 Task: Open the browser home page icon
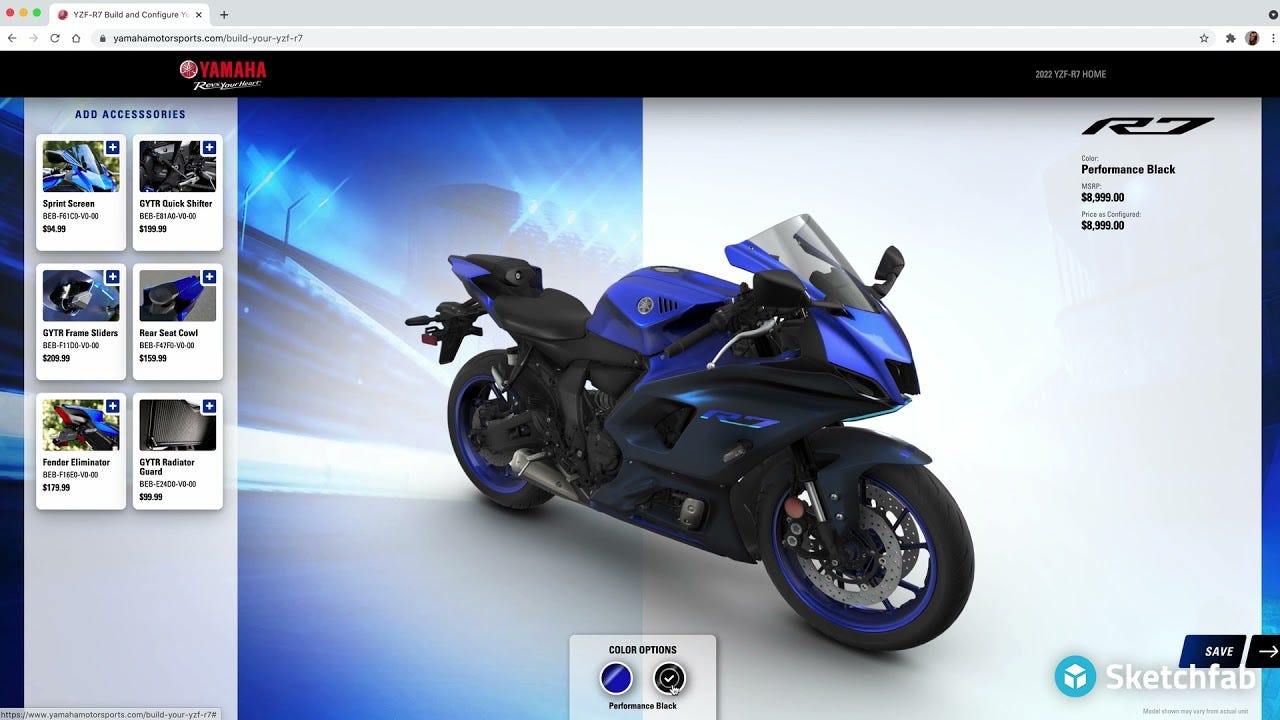click(76, 38)
